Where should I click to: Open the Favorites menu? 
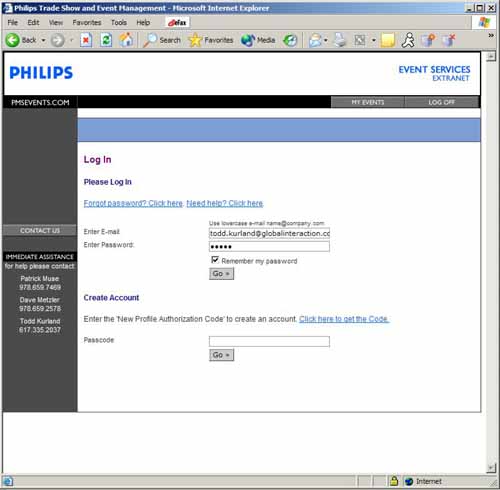click(x=87, y=22)
